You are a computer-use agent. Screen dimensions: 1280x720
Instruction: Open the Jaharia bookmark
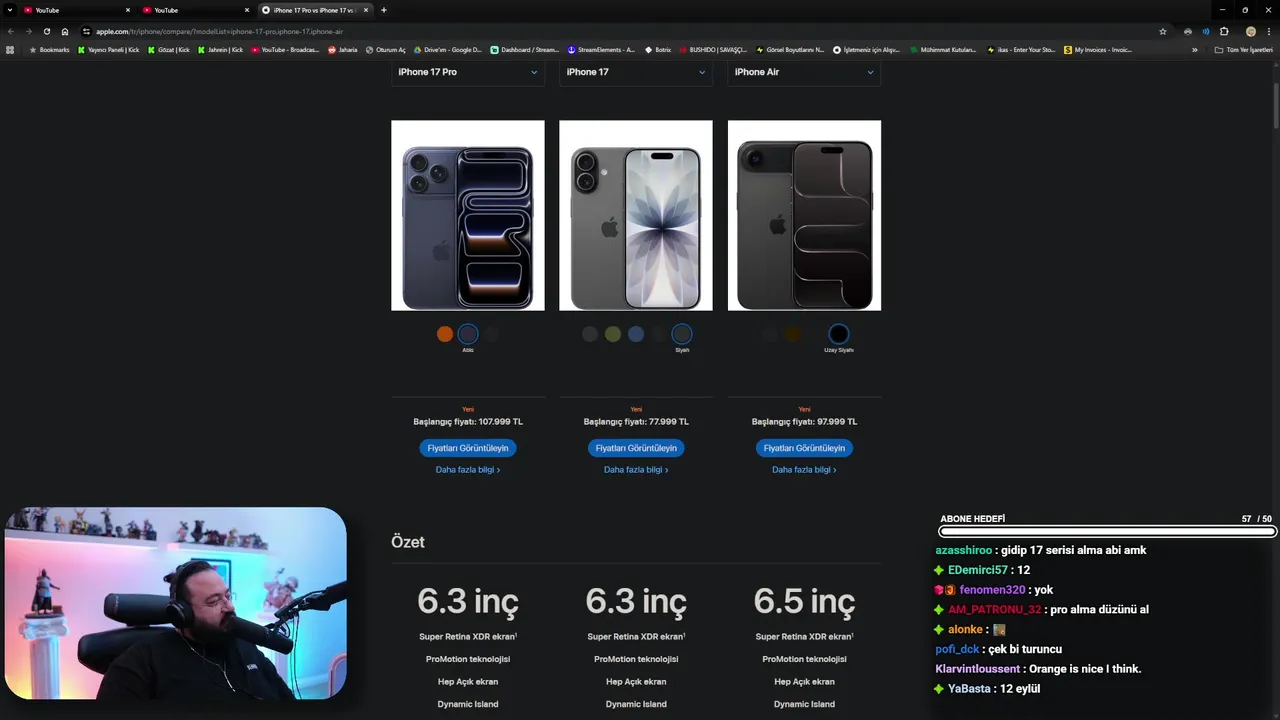[x=343, y=49]
